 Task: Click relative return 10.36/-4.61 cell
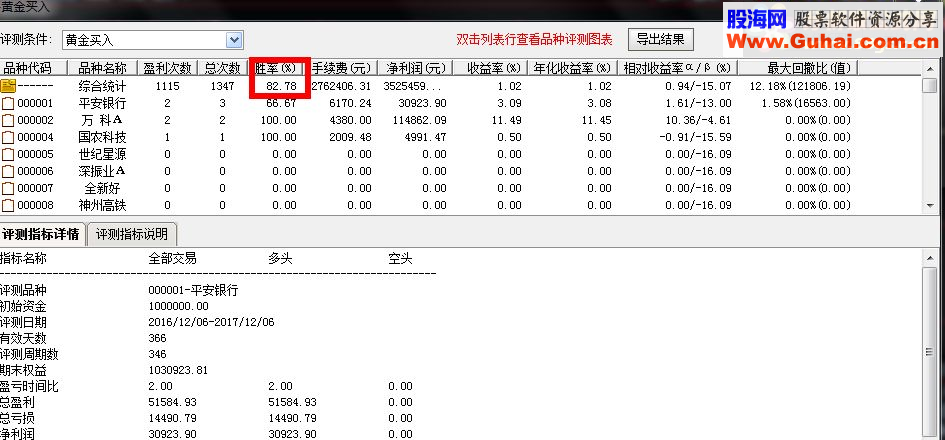699,120
